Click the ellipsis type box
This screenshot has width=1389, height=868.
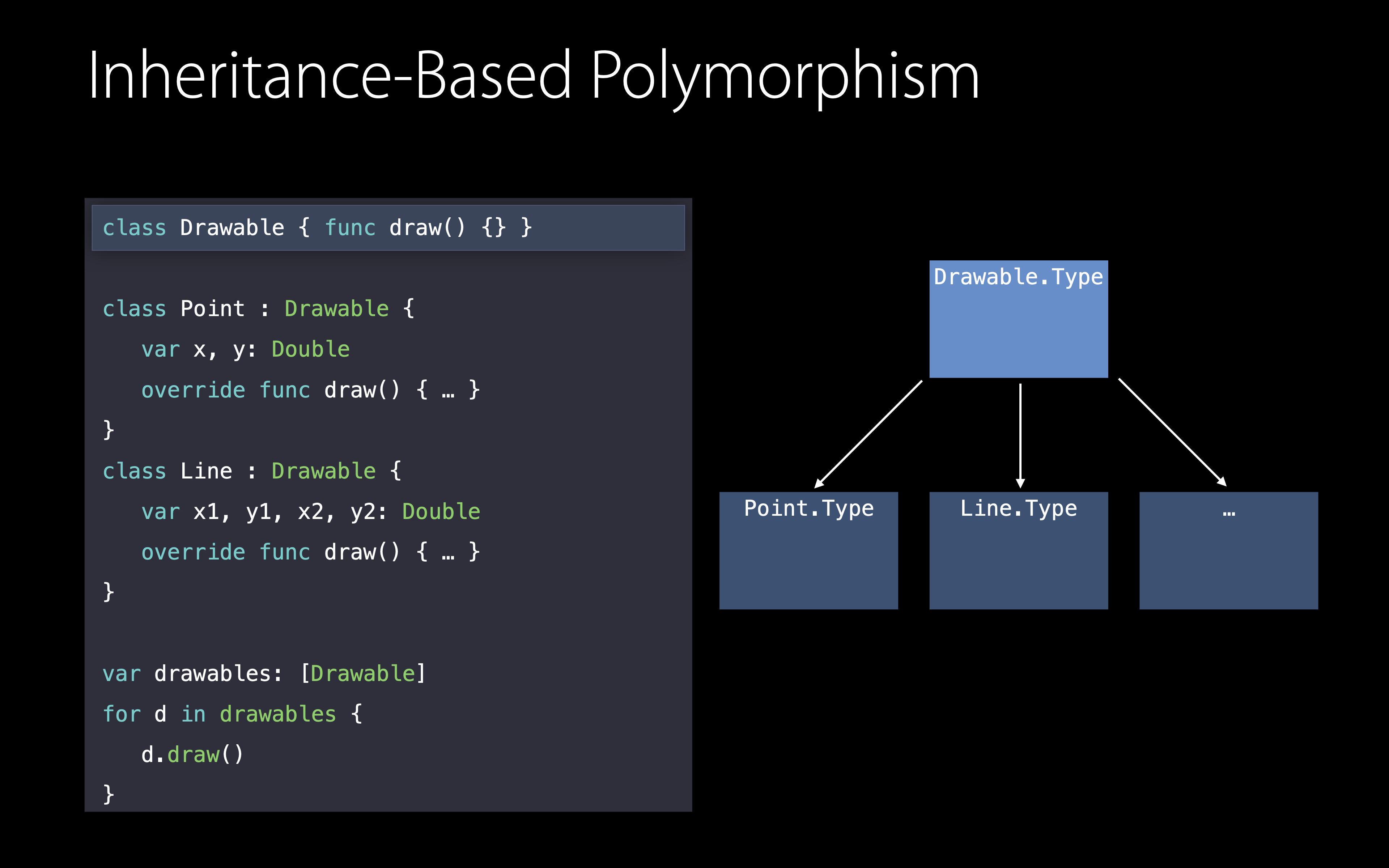[x=1228, y=550]
